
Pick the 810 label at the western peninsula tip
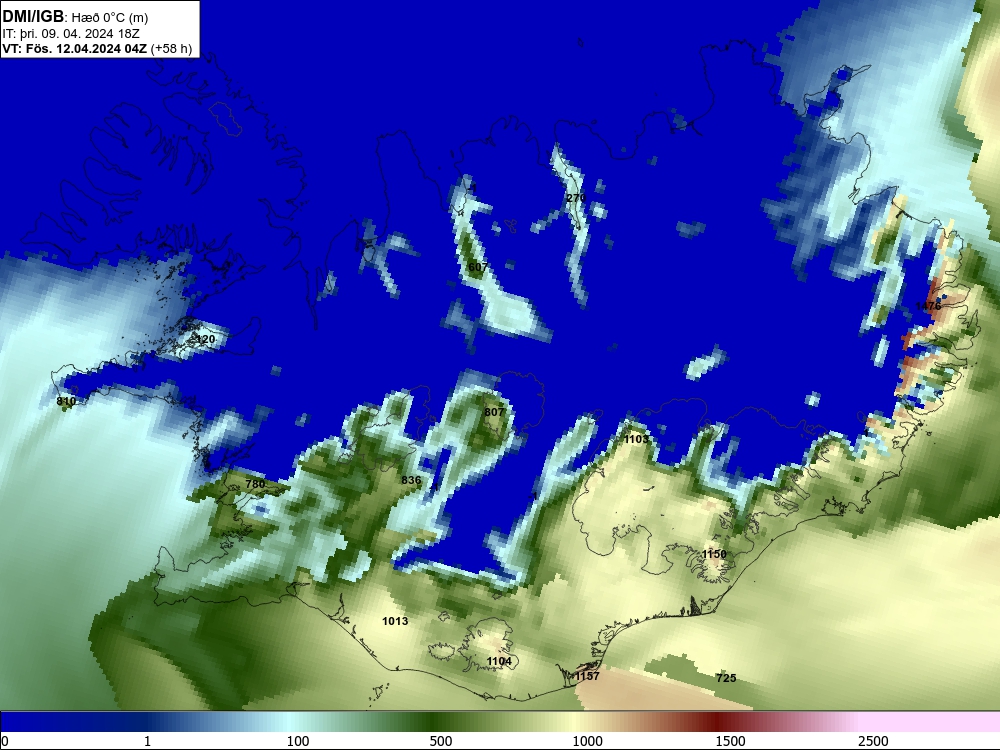pyautogui.click(x=66, y=401)
